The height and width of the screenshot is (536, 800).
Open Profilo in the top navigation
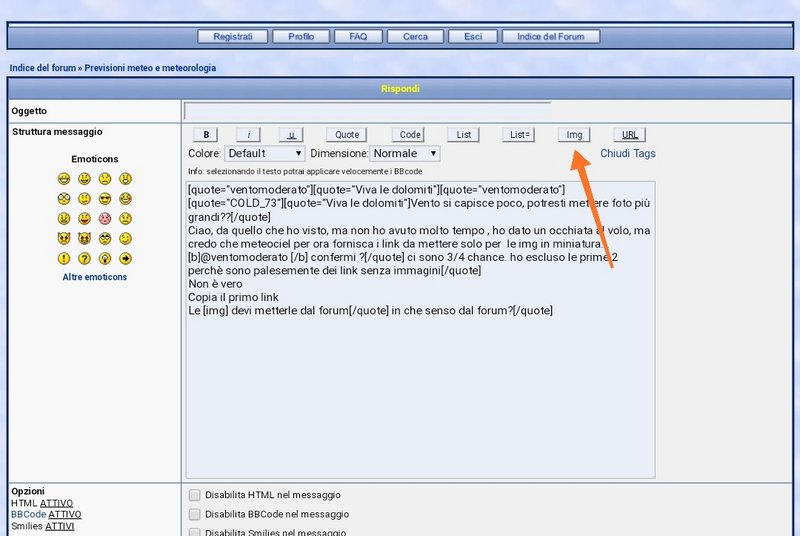301,37
